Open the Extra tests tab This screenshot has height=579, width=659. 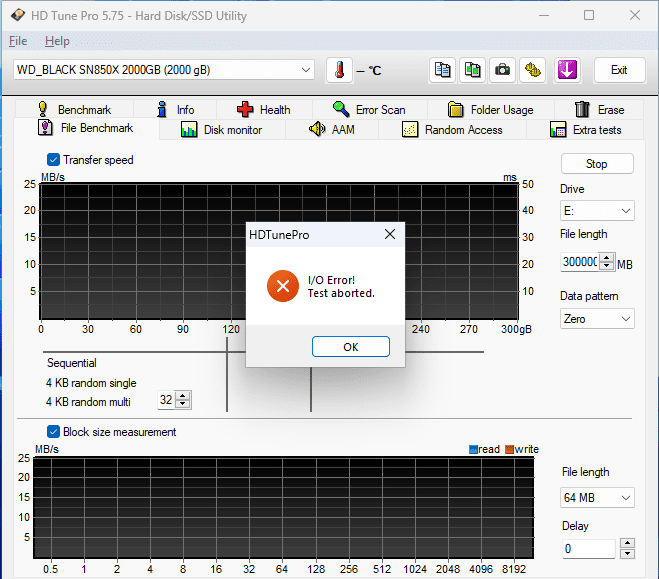click(585, 130)
